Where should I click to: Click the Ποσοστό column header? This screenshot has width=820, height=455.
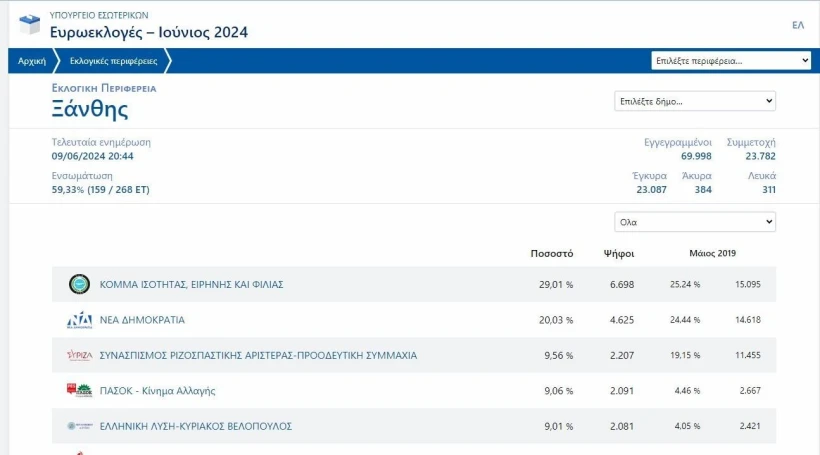(x=551, y=253)
